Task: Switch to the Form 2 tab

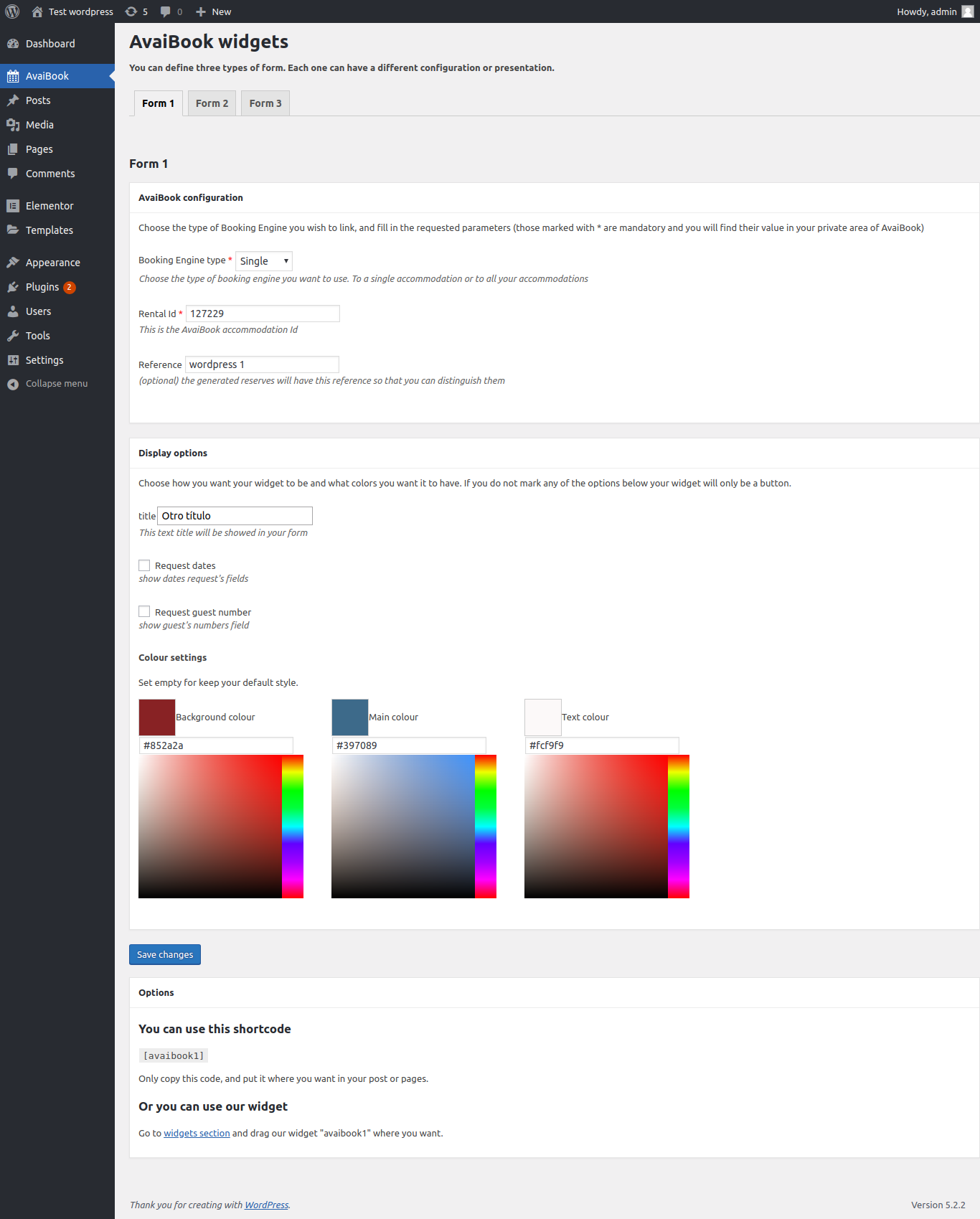Action: coord(212,103)
